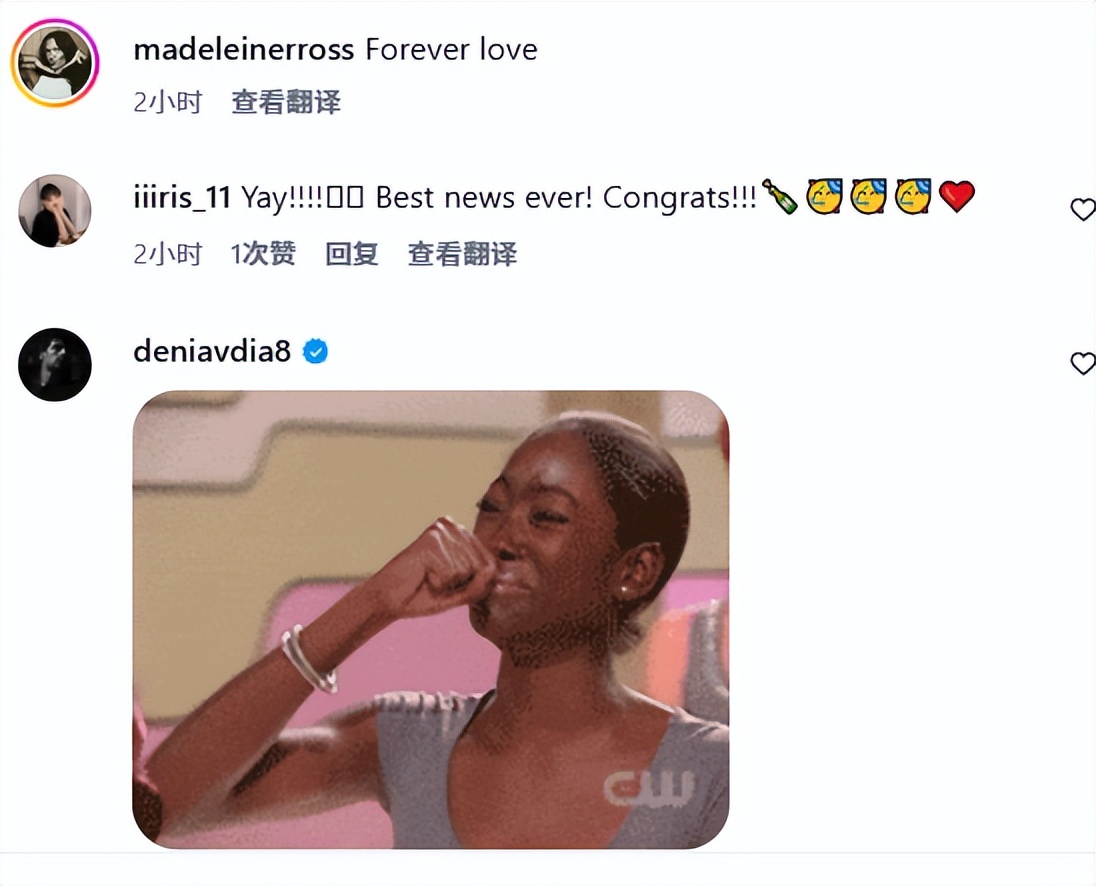The height and width of the screenshot is (886, 1096).
Task: Select 查看翻译 under Forever love comment
Action: point(286,102)
